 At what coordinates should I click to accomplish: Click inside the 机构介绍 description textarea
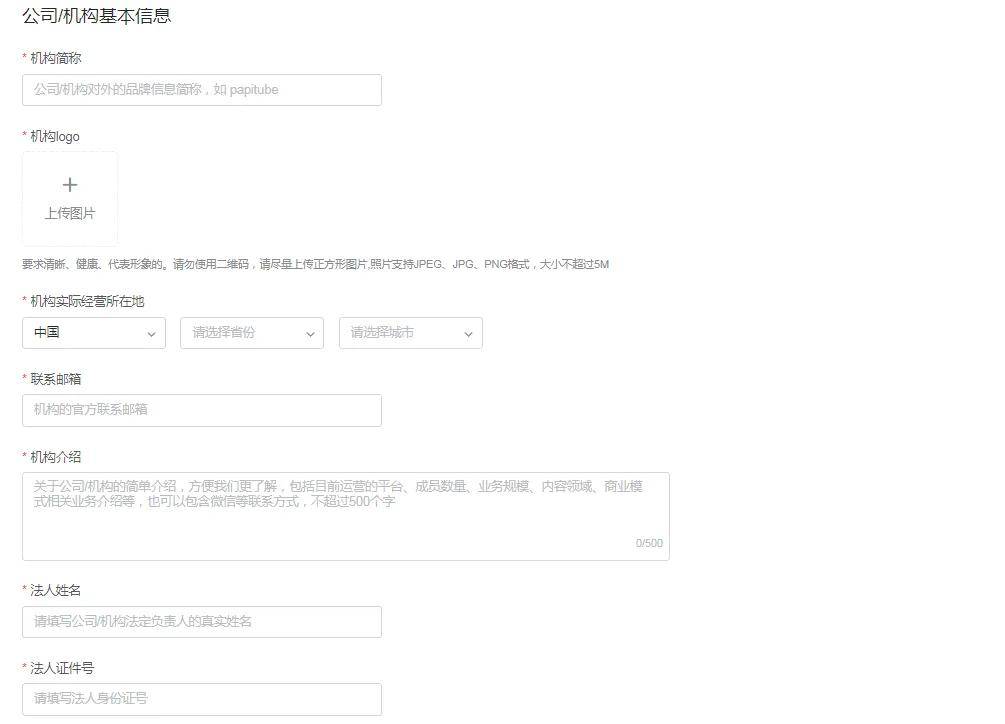click(345, 510)
